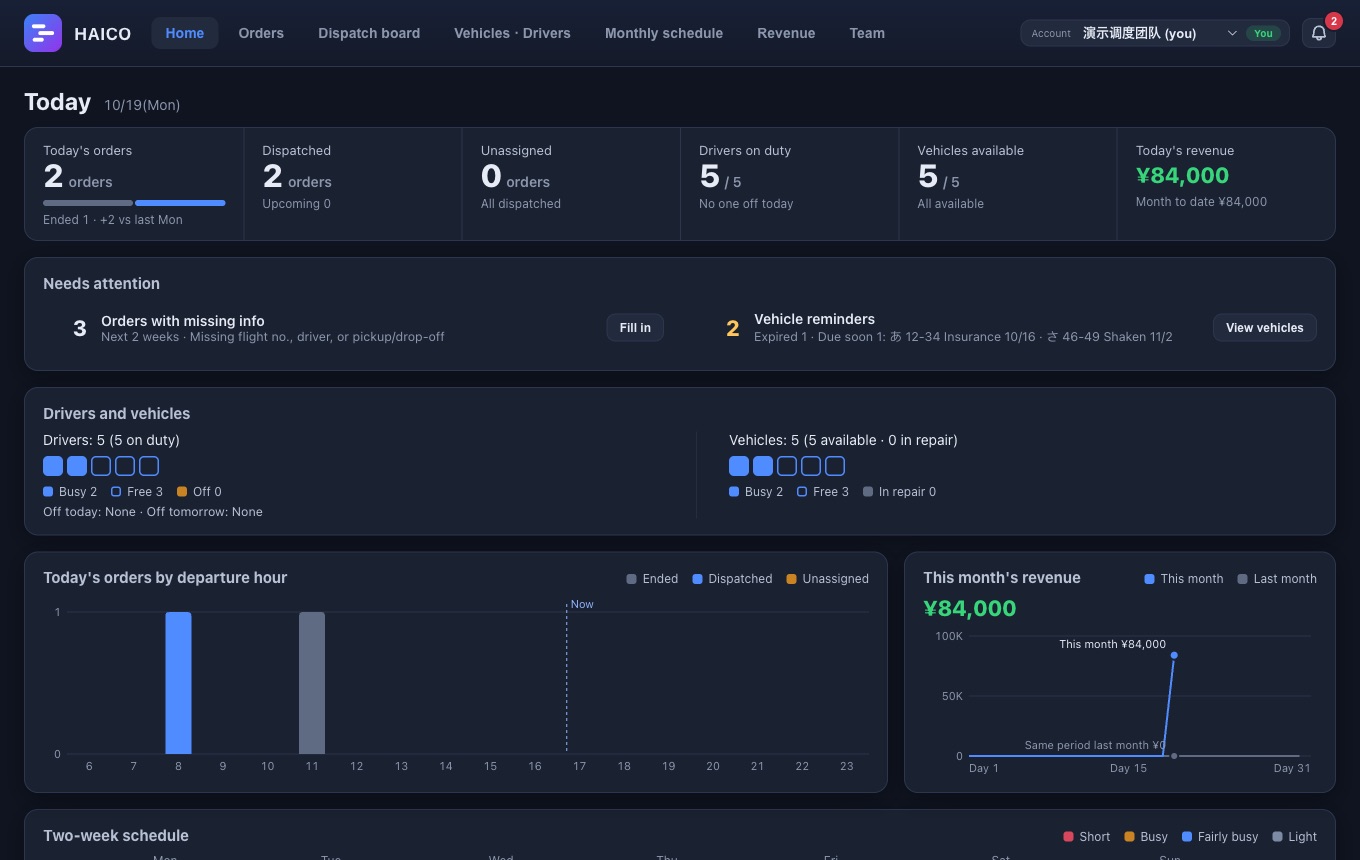Click the Now marker on the hourly chart
This screenshot has width=1360, height=860.
(x=582, y=604)
